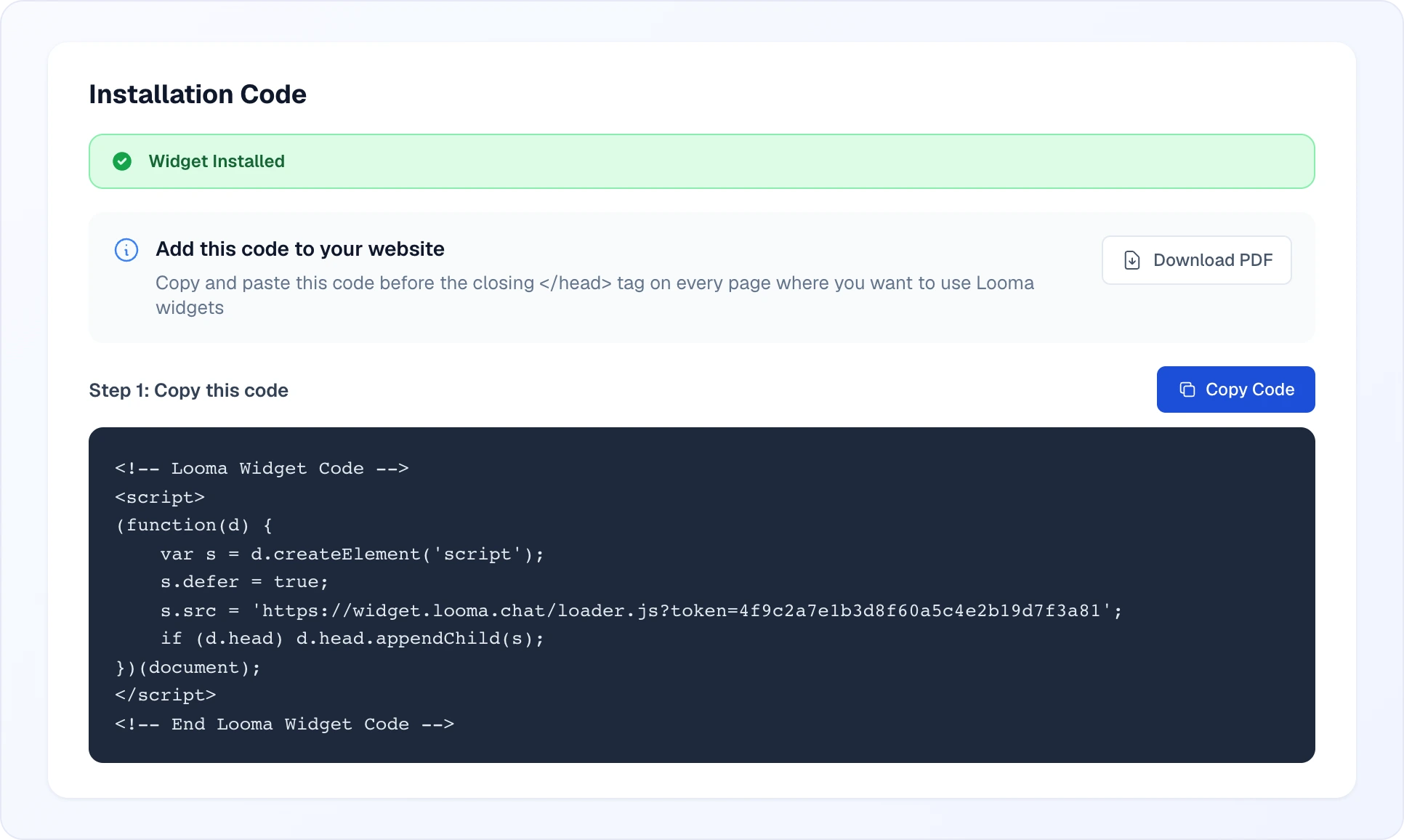Image resolution: width=1404 pixels, height=840 pixels.
Task: Click the })(document); code line
Action: (x=187, y=668)
